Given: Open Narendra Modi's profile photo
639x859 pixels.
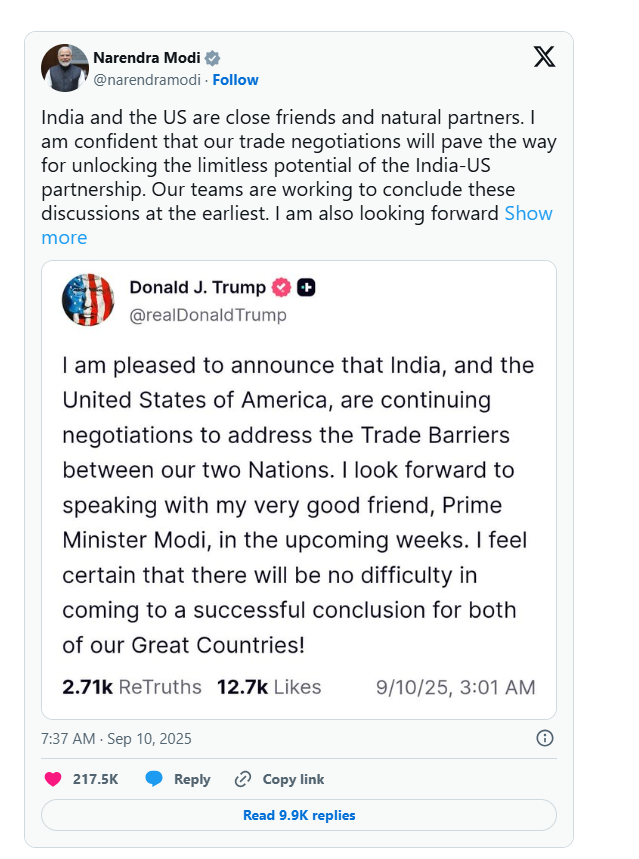Looking at the screenshot, I should coord(65,68).
